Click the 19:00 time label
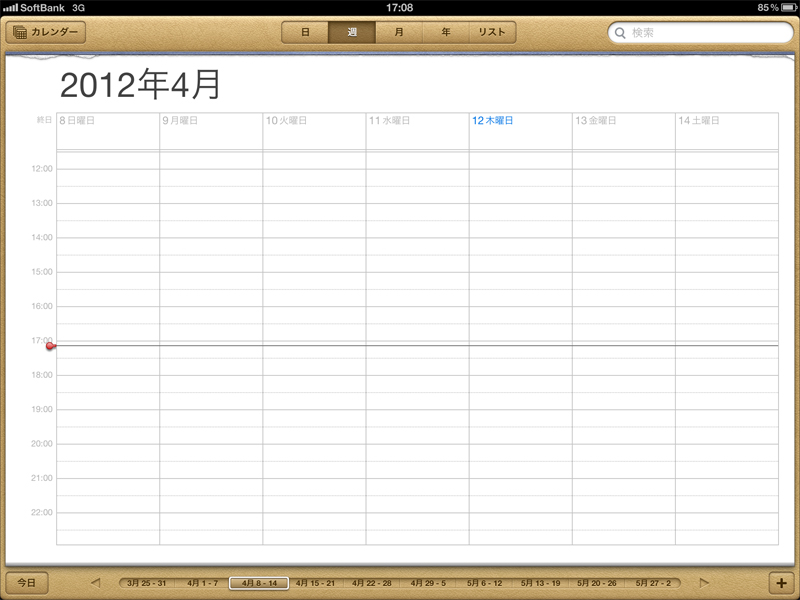The width and height of the screenshot is (800, 600). coord(42,409)
